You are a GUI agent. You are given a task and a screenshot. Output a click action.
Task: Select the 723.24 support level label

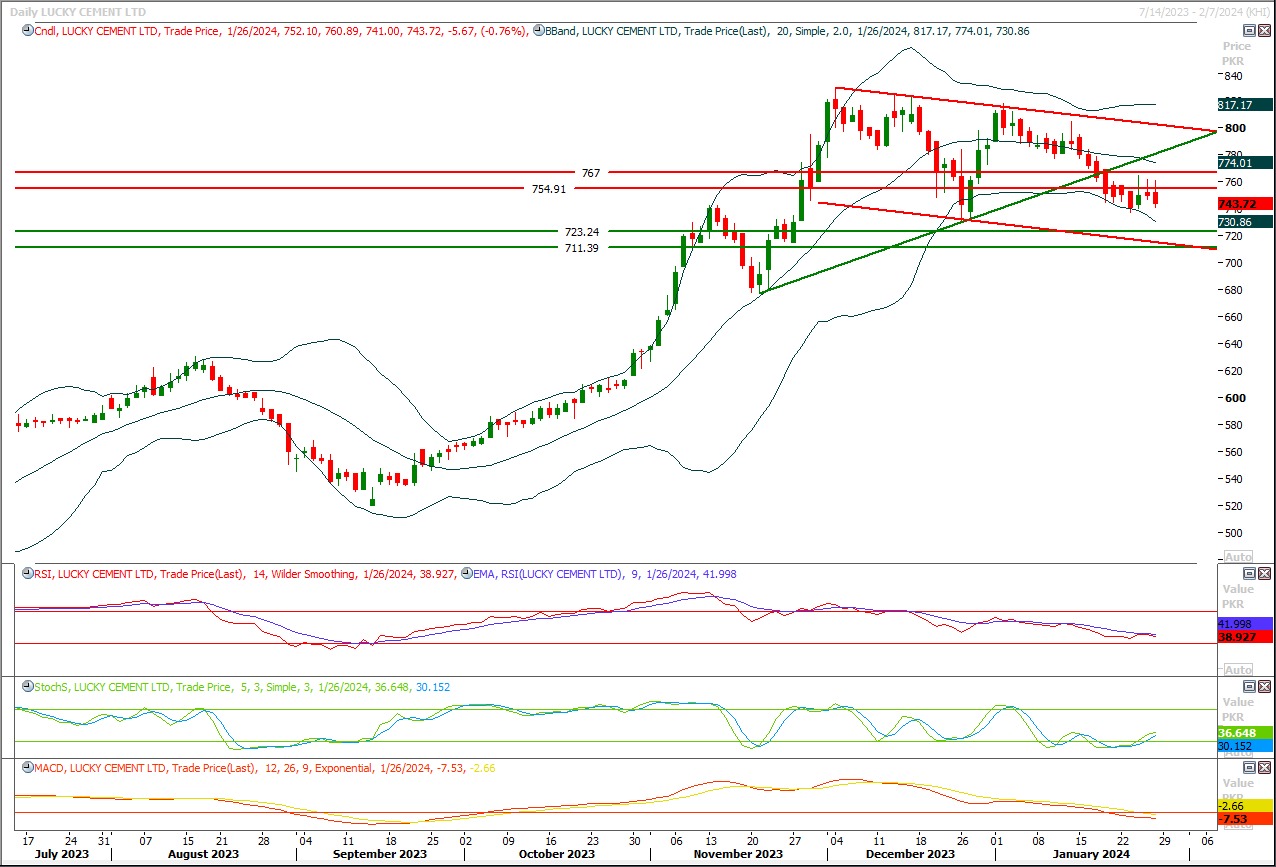(x=582, y=232)
